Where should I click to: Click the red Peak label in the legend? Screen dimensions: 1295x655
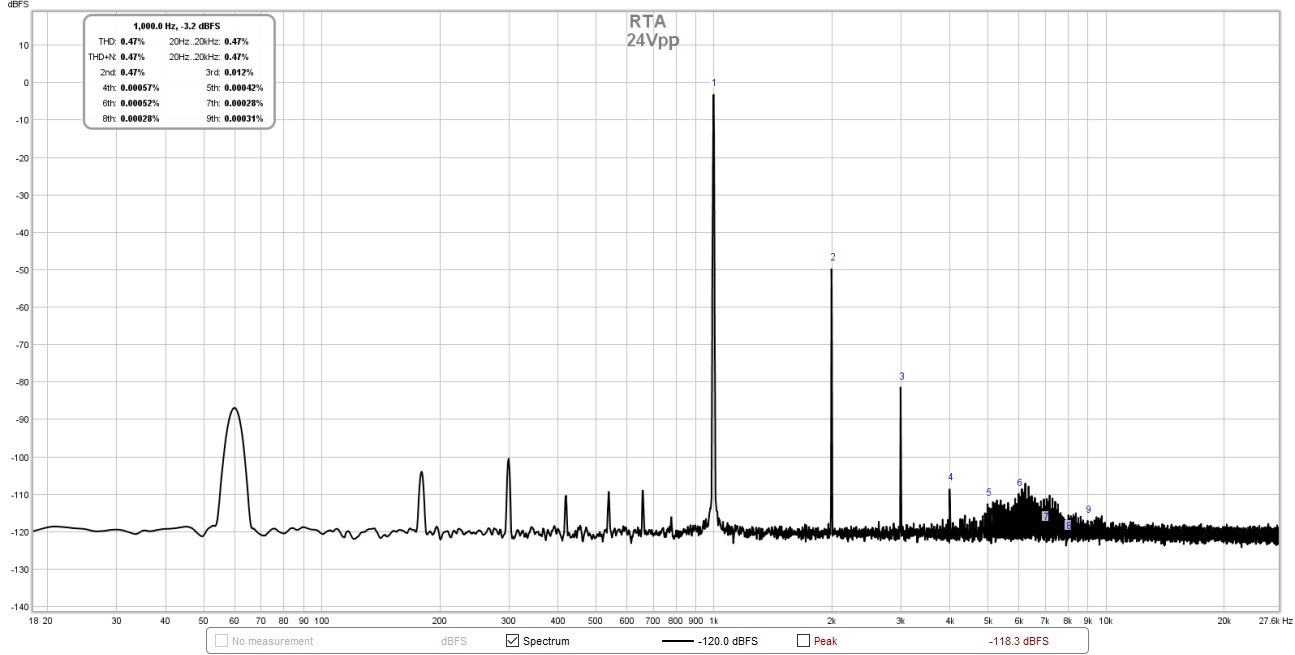(825, 641)
